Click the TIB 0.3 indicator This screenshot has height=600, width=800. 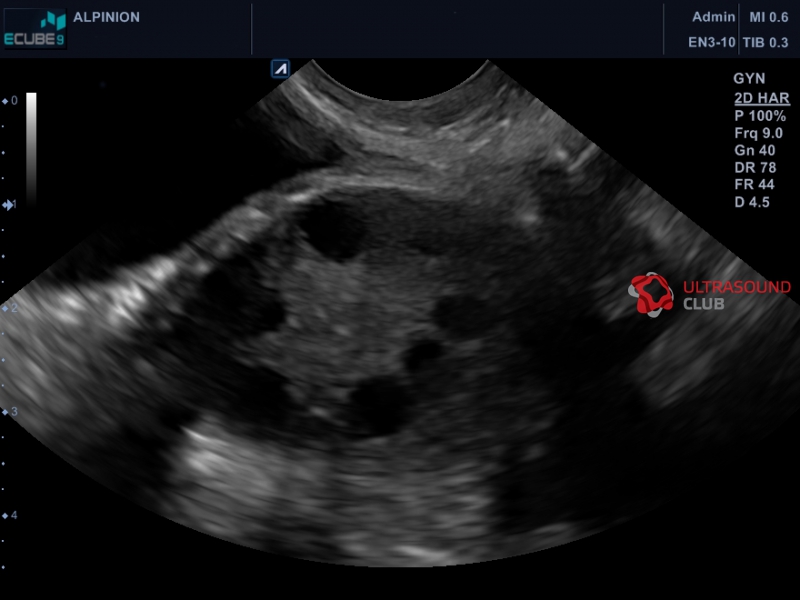tap(765, 42)
